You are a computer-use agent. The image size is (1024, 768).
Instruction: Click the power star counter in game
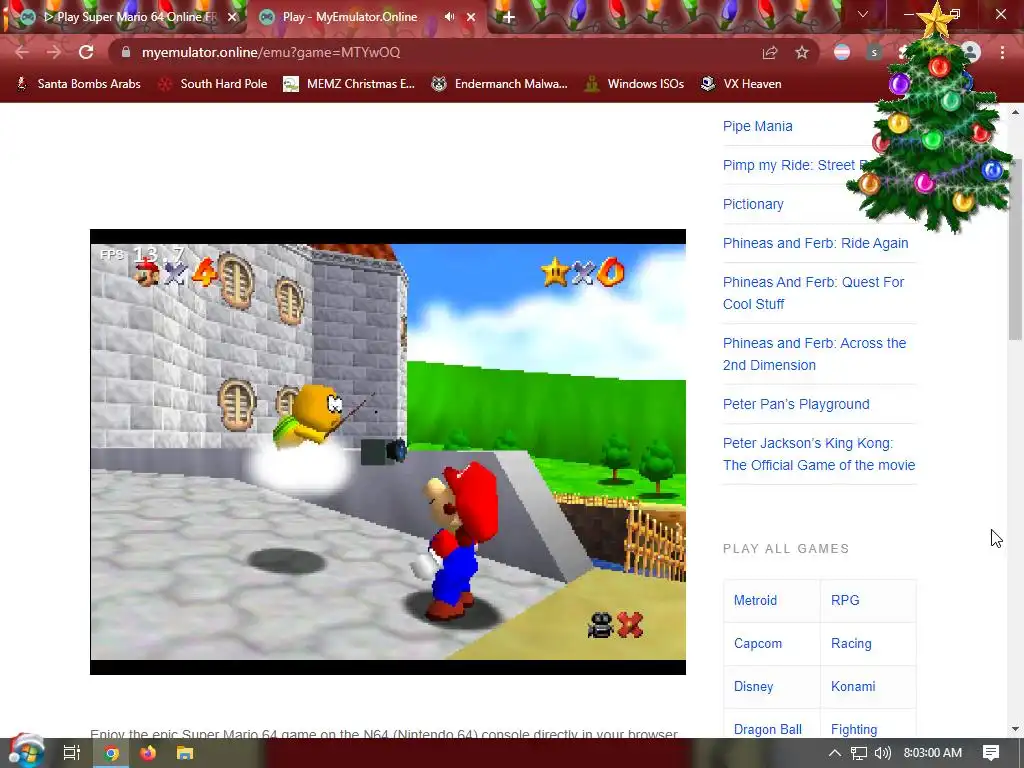point(583,272)
